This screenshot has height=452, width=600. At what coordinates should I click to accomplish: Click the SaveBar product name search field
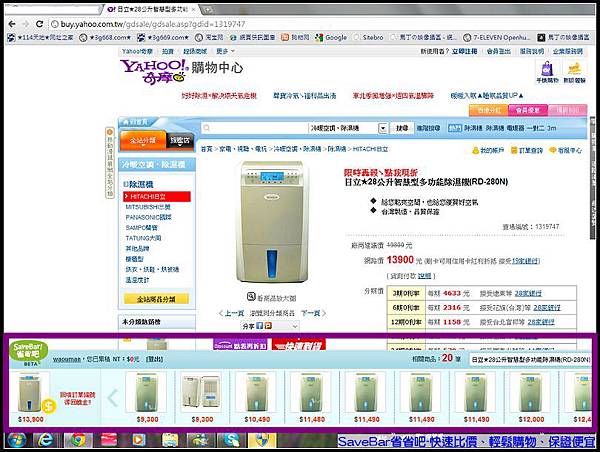pos(530,360)
